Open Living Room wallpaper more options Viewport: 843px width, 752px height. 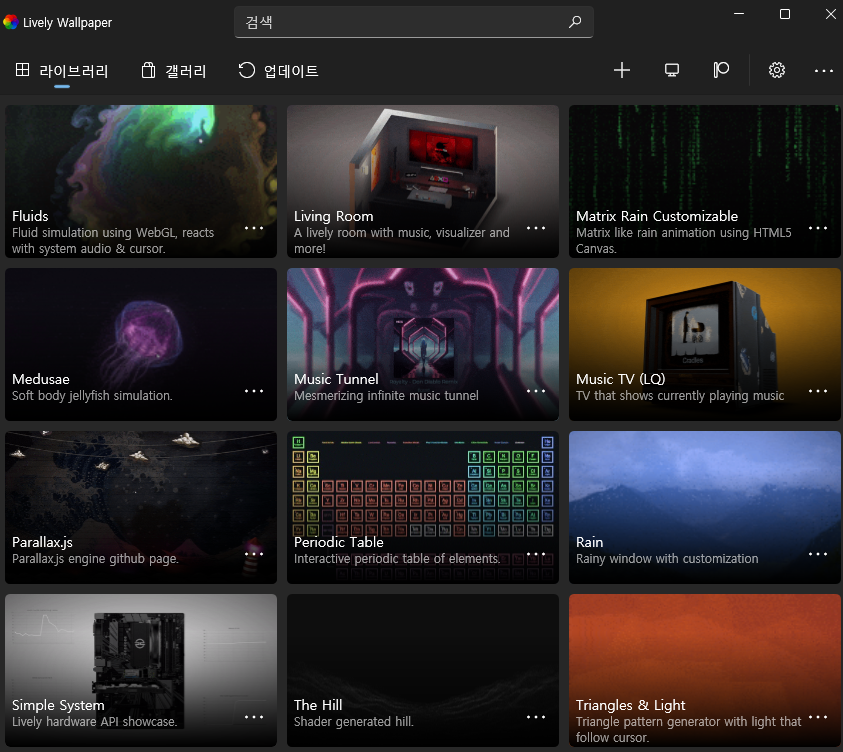click(x=535, y=228)
